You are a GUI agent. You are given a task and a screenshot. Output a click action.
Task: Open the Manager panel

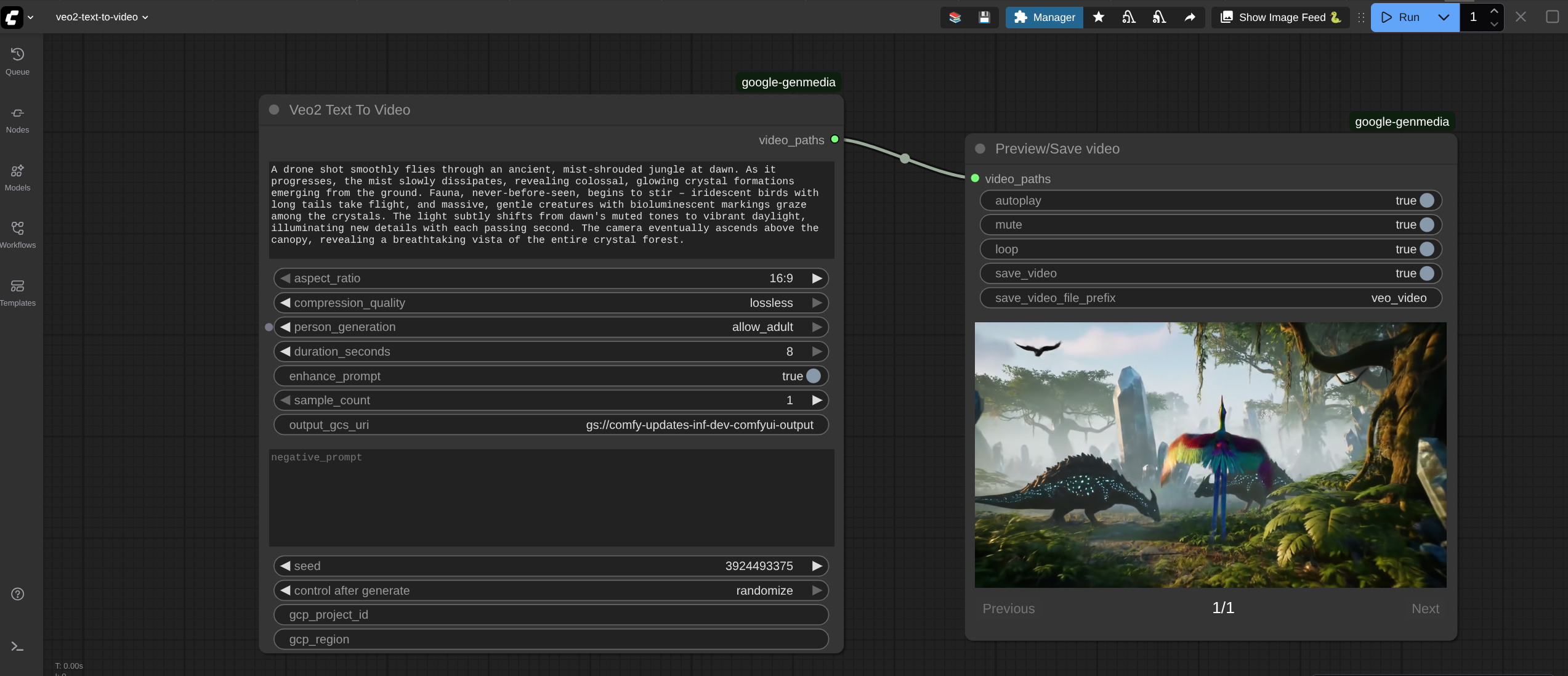(1044, 17)
